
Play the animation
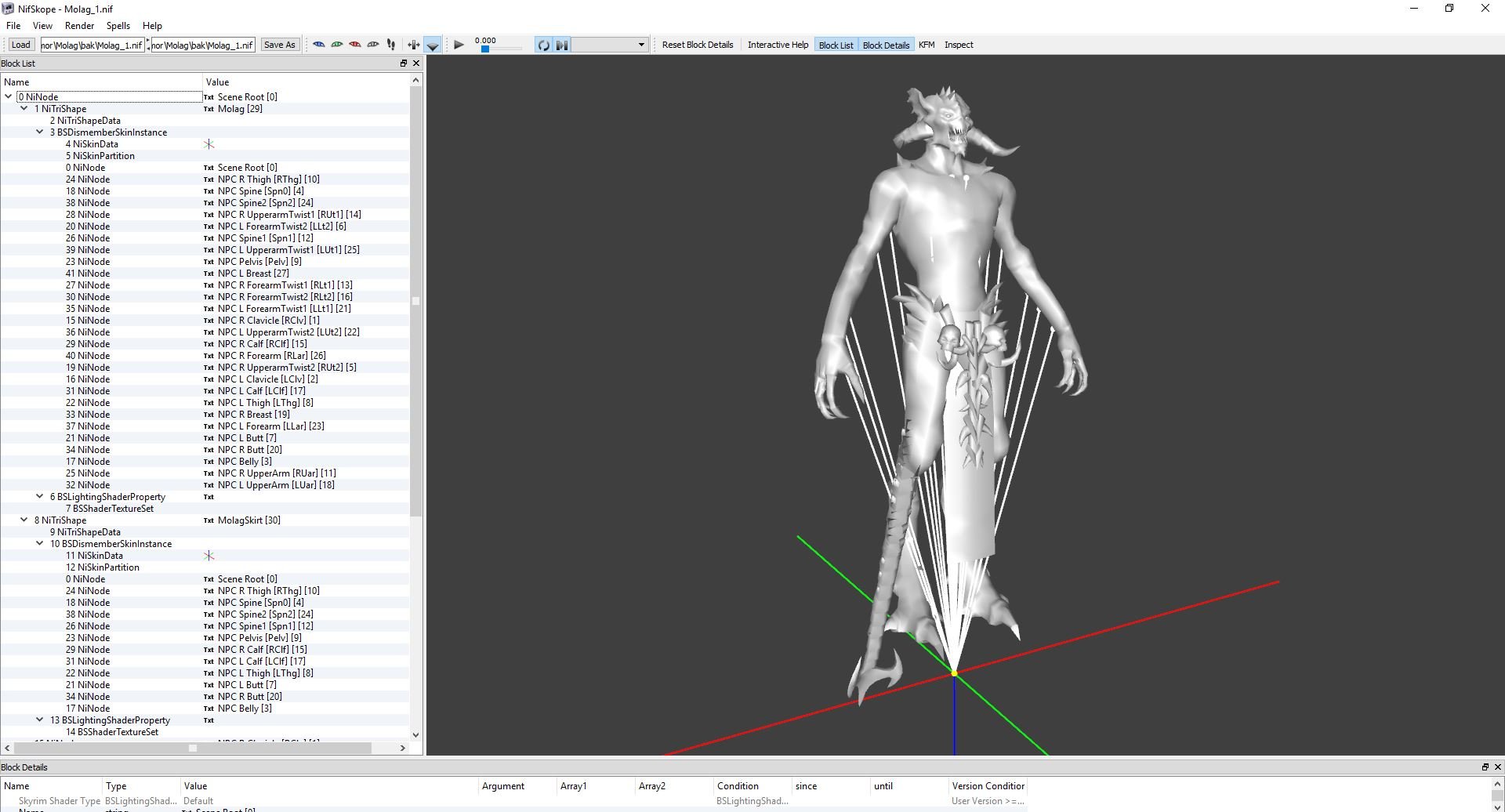click(459, 45)
